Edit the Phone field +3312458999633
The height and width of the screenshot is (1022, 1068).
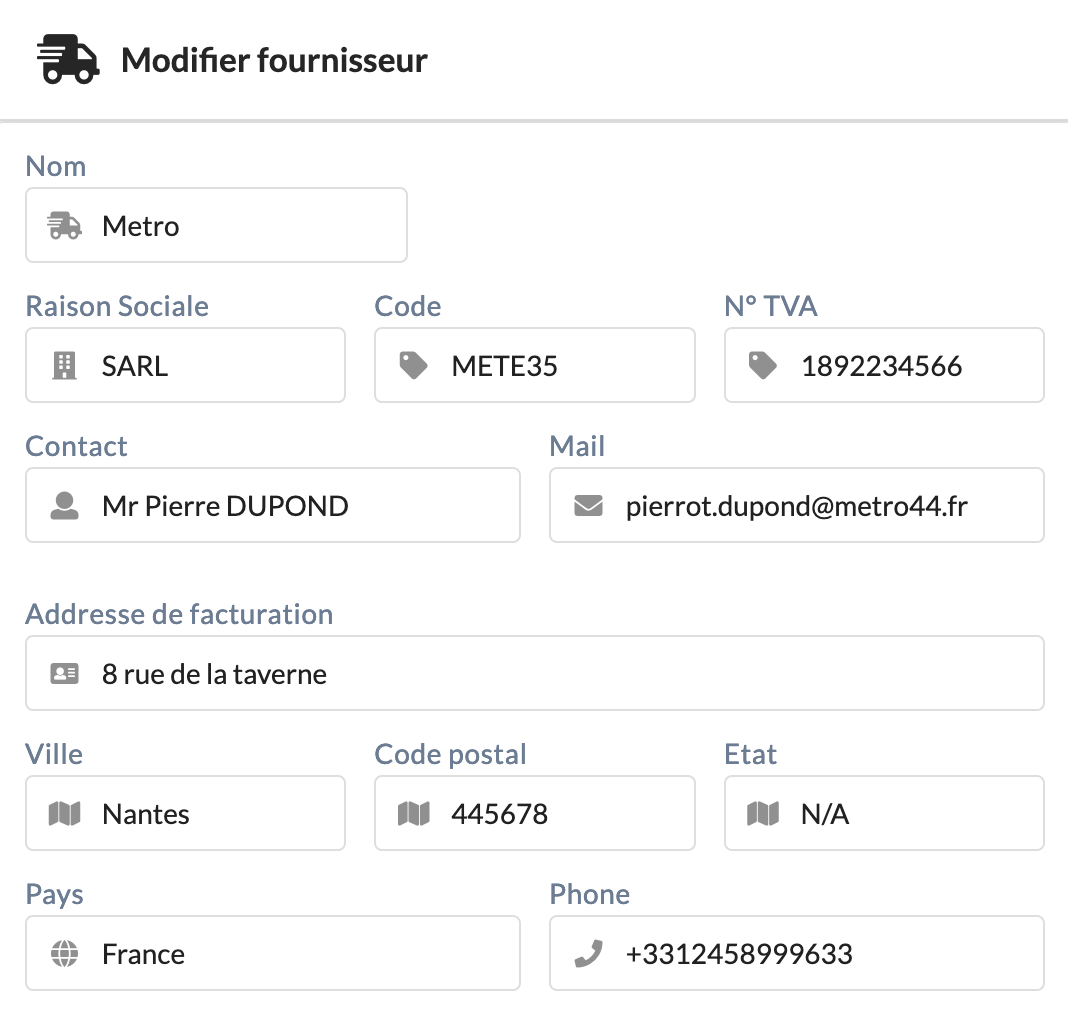coord(797,954)
